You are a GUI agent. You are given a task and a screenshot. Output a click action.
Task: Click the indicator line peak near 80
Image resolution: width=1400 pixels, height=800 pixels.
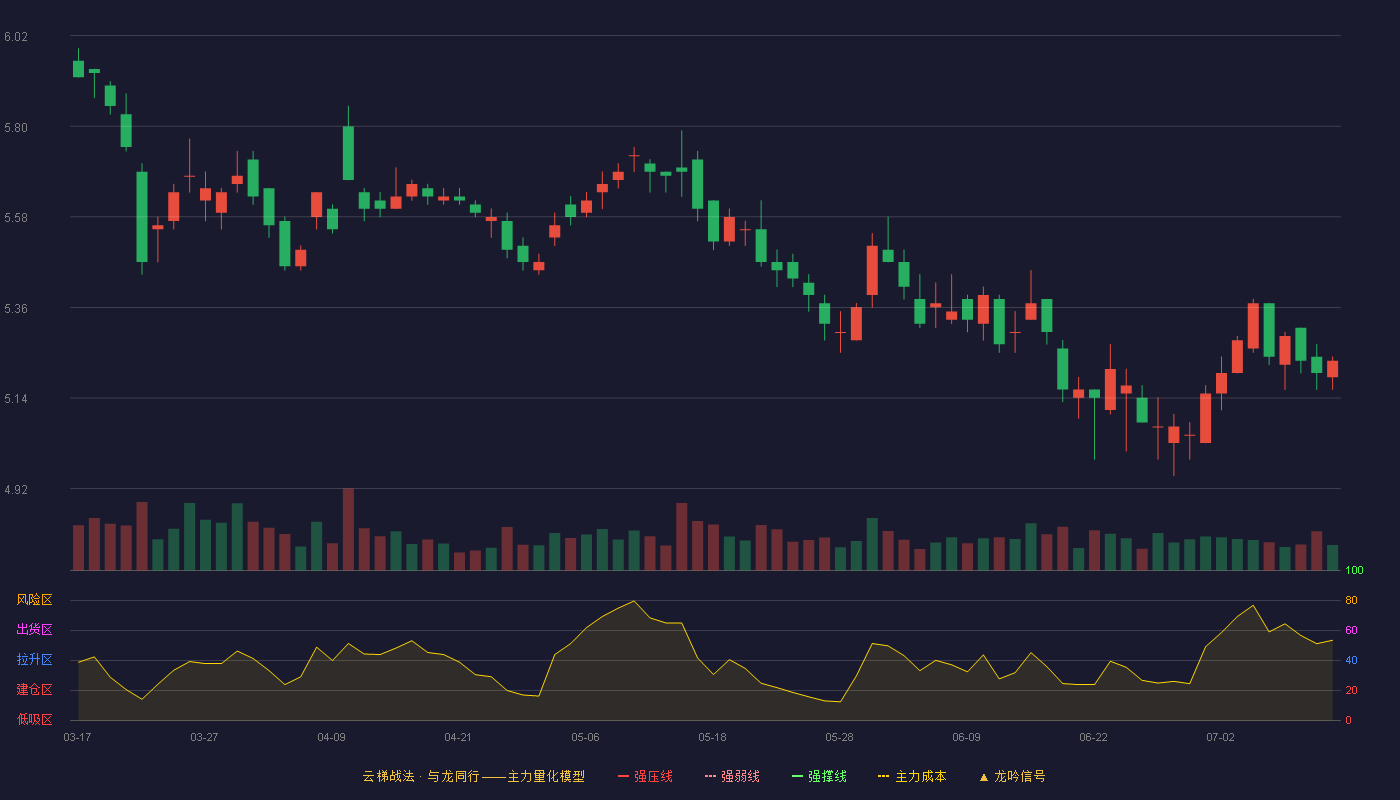pyautogui.click(x=634, y=601)
